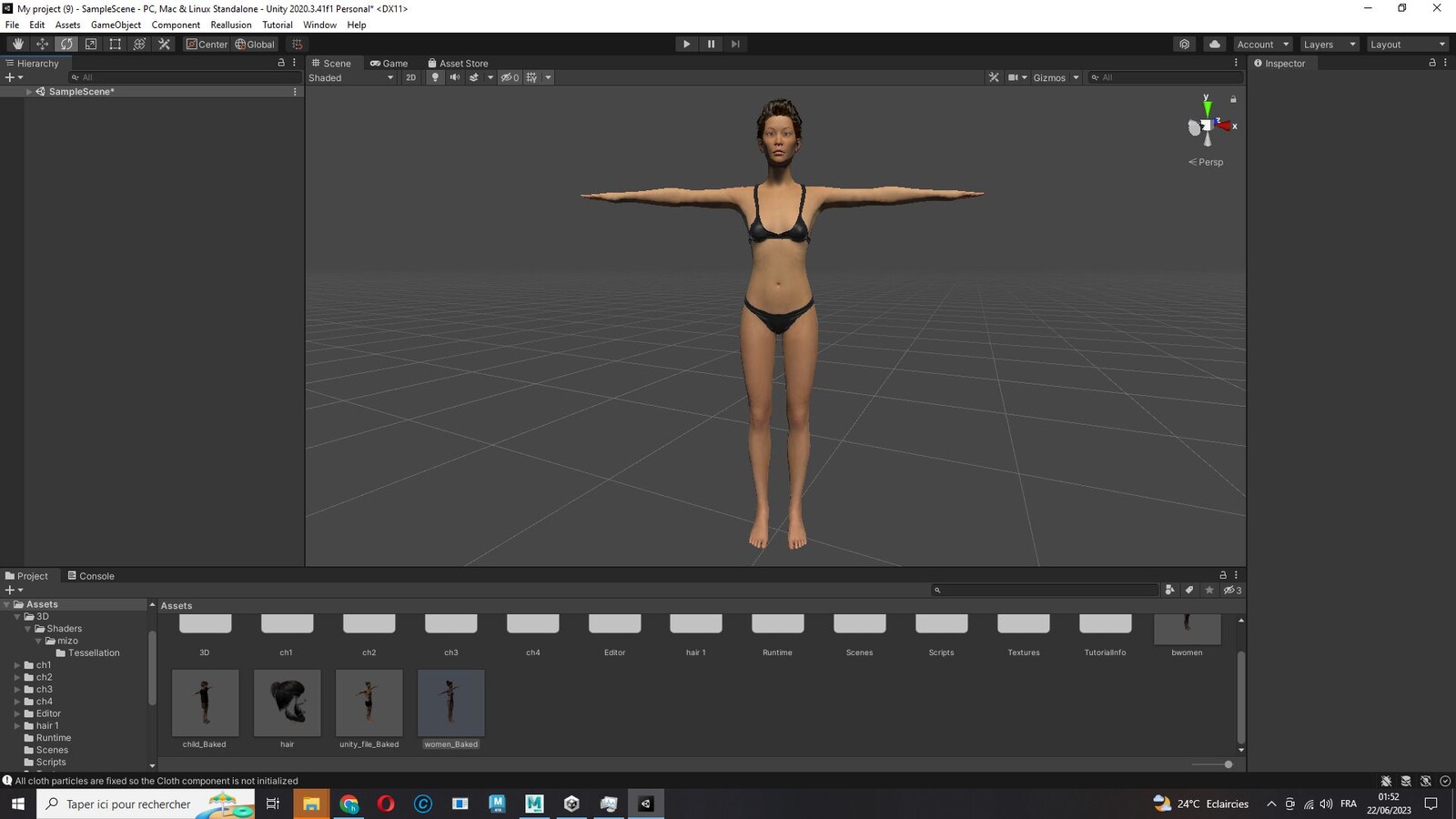Open the Gizmos dropdown arrow
The width and height of the screenshot is (1456, 819).
point(1076,77)
